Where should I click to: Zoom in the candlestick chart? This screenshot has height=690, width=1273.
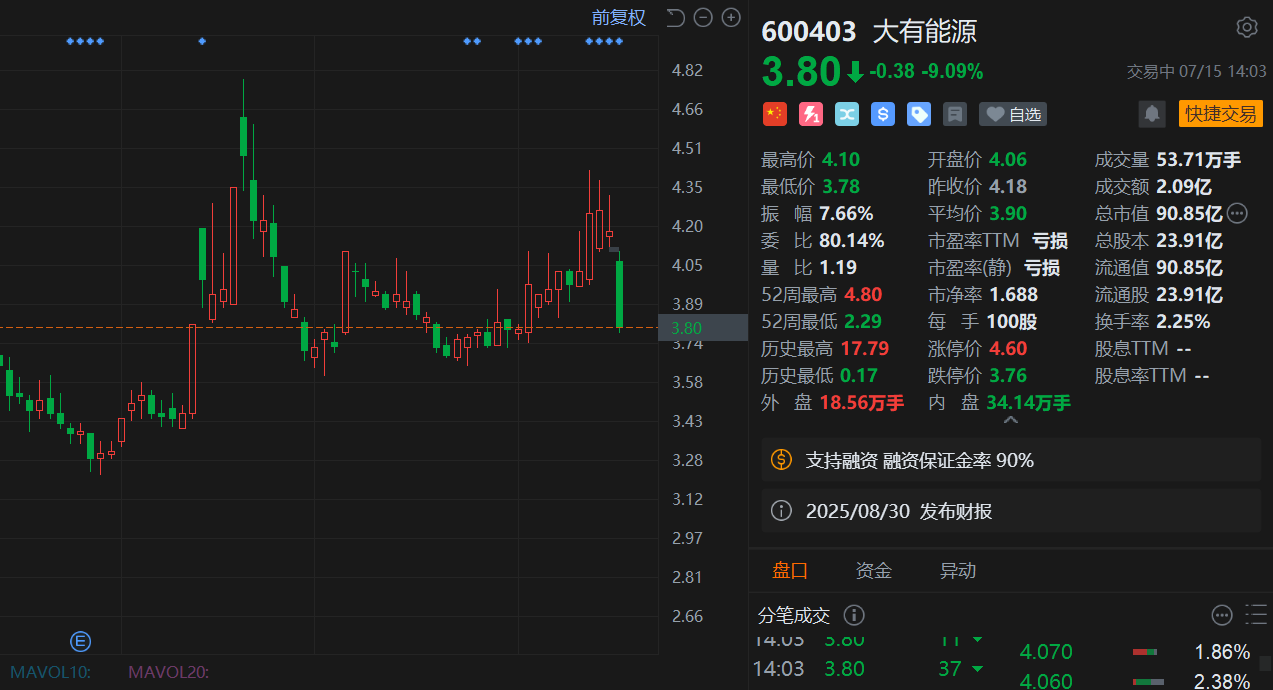731,17
